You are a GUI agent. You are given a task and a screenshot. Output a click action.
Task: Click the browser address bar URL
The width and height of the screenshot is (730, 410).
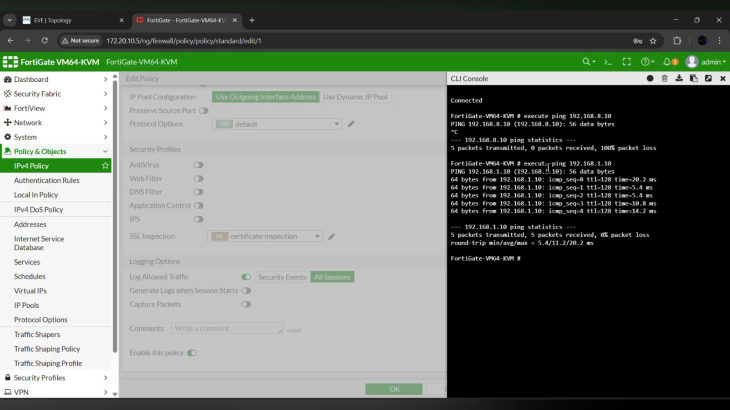tap(184, 41)
